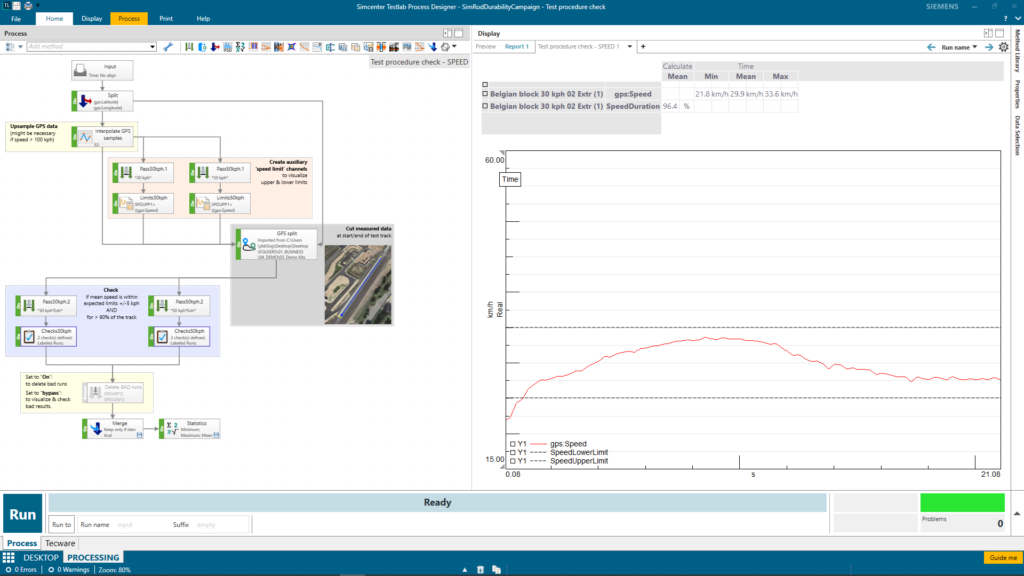Switch to the Tecware tab
This screenshot has width=1024, height=576.
[59, 543]
